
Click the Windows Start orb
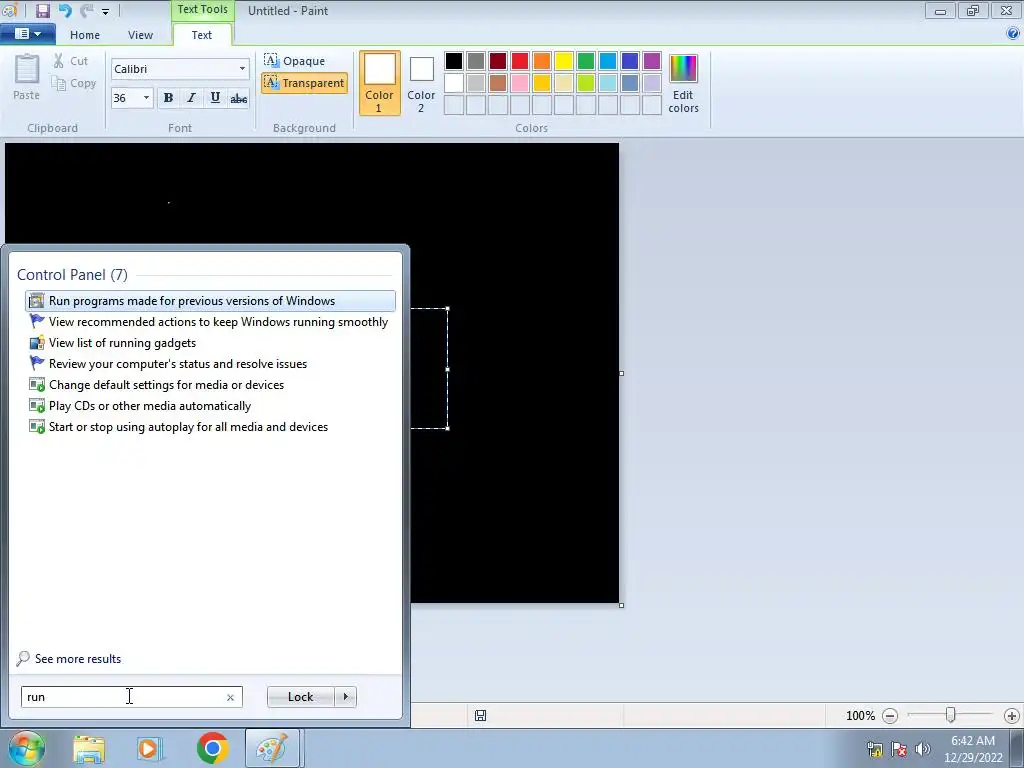[x=26, y=748]
